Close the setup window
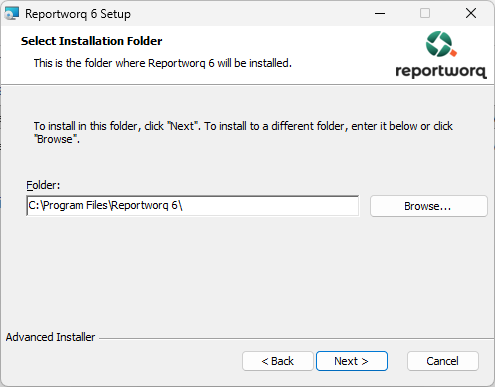This screenshot has width=495, height=387. pos(471,13)
